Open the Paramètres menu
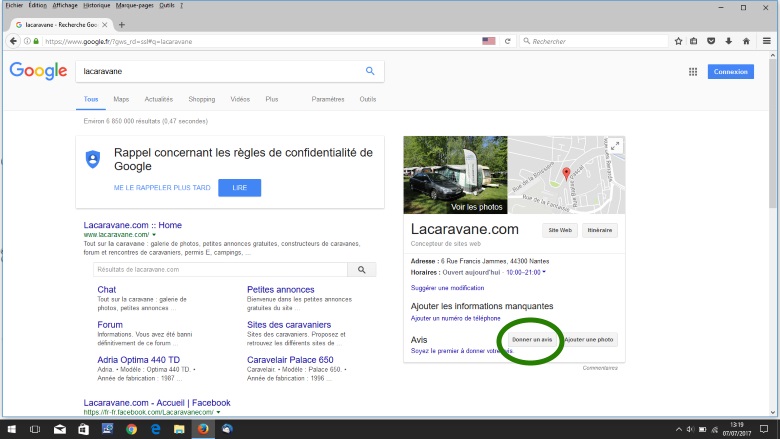Screen dimensions: 780x439 click(328, 99)
